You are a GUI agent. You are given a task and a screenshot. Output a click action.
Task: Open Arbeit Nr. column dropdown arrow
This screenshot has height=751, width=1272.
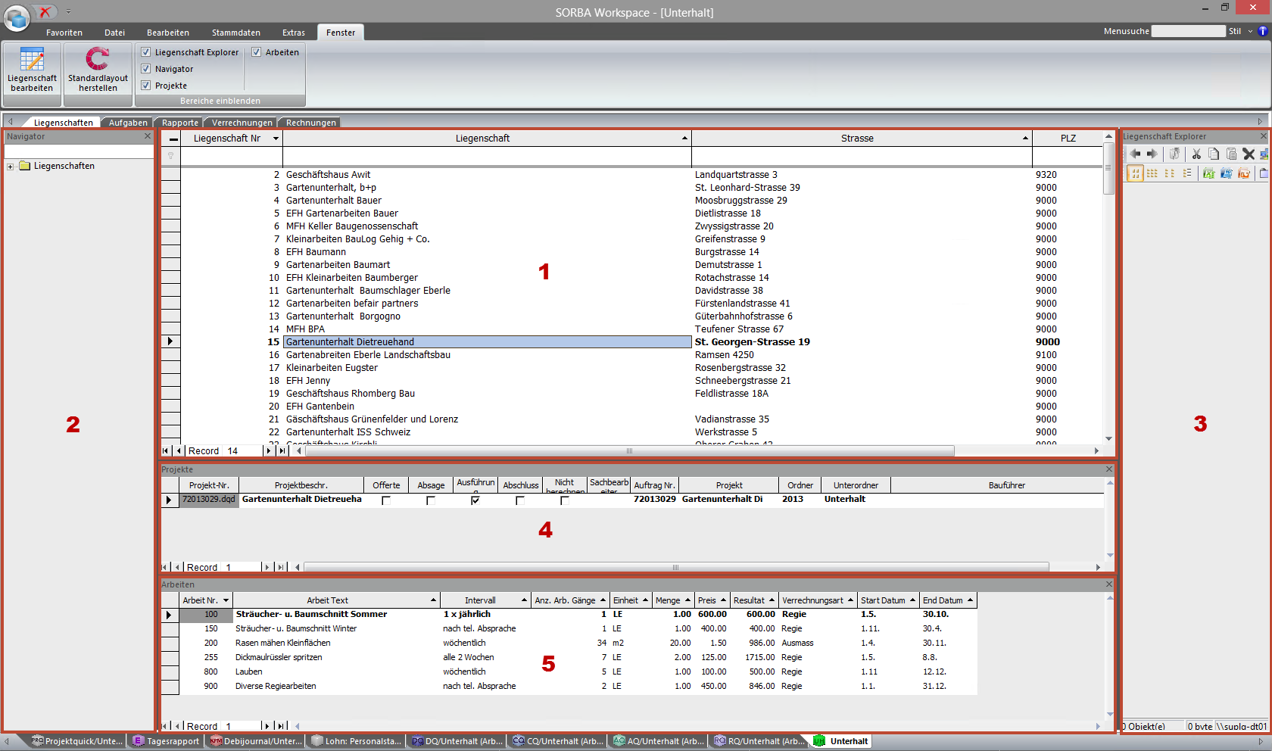pos(226,601)
